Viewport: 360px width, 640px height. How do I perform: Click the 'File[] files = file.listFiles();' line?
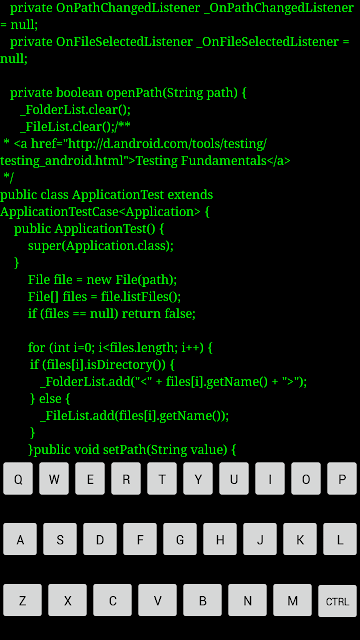(104, 297)
